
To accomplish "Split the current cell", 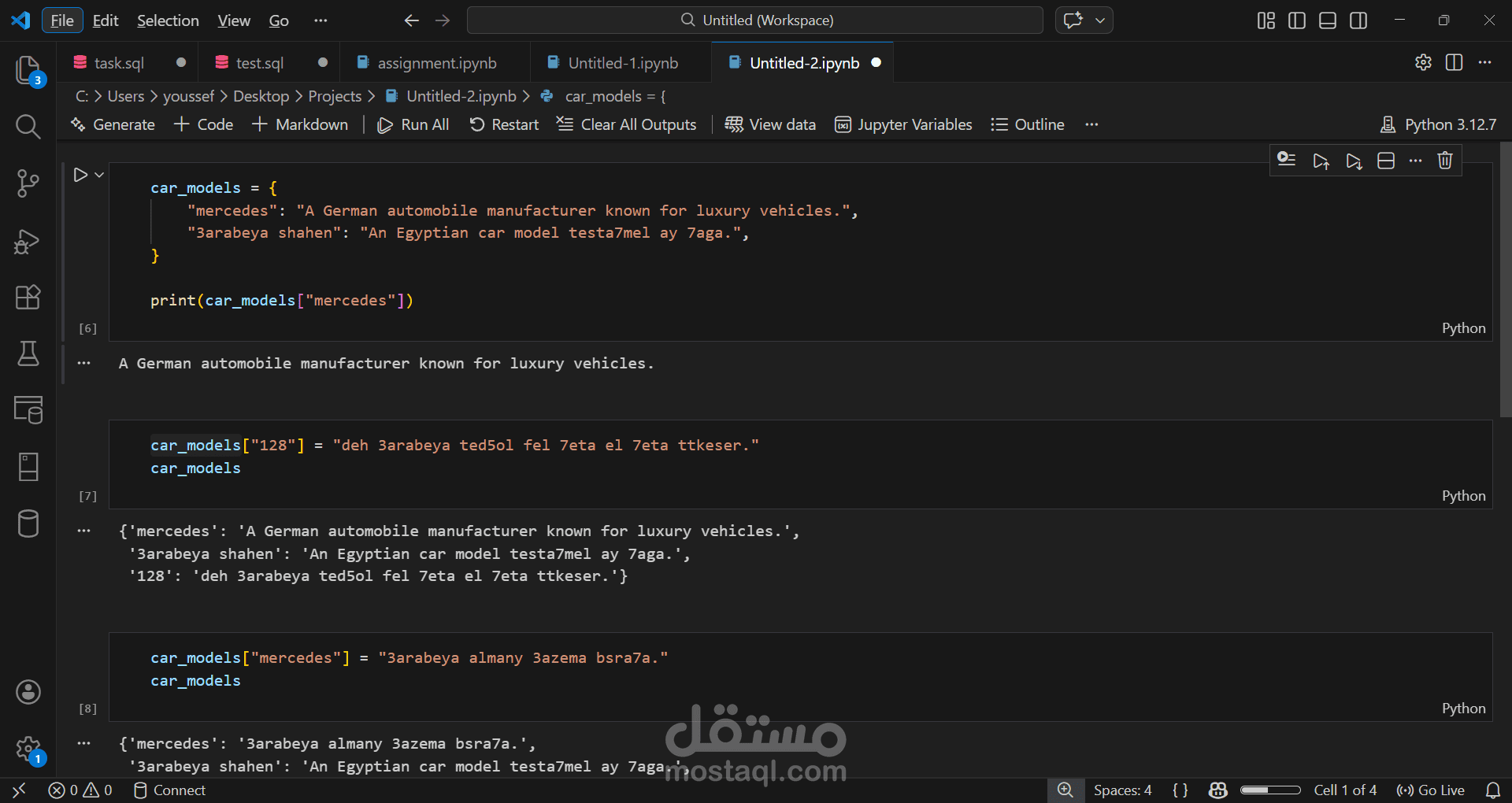I will click(x=1385, y=160).
